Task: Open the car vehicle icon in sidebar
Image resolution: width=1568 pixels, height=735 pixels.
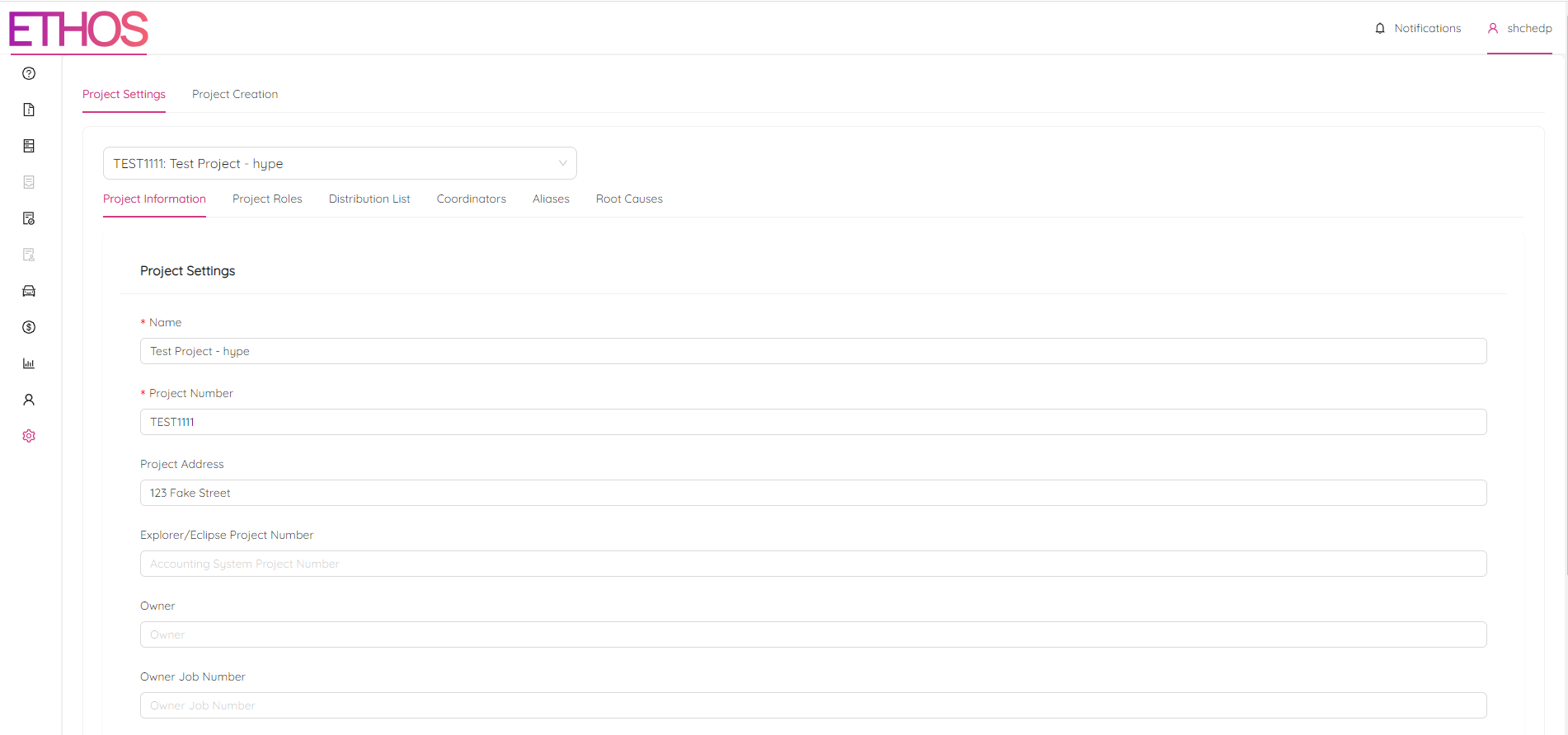Action: point(29,291)
